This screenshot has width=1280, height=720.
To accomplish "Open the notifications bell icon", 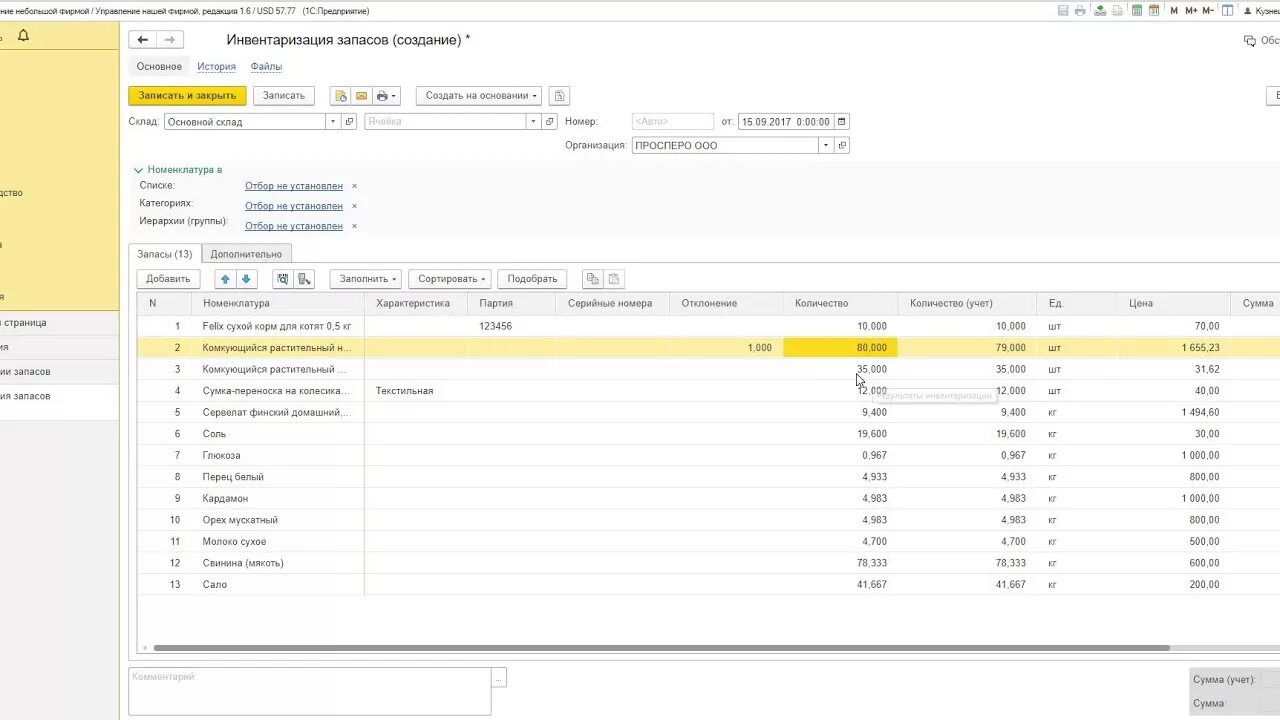I will pos(23,36).
